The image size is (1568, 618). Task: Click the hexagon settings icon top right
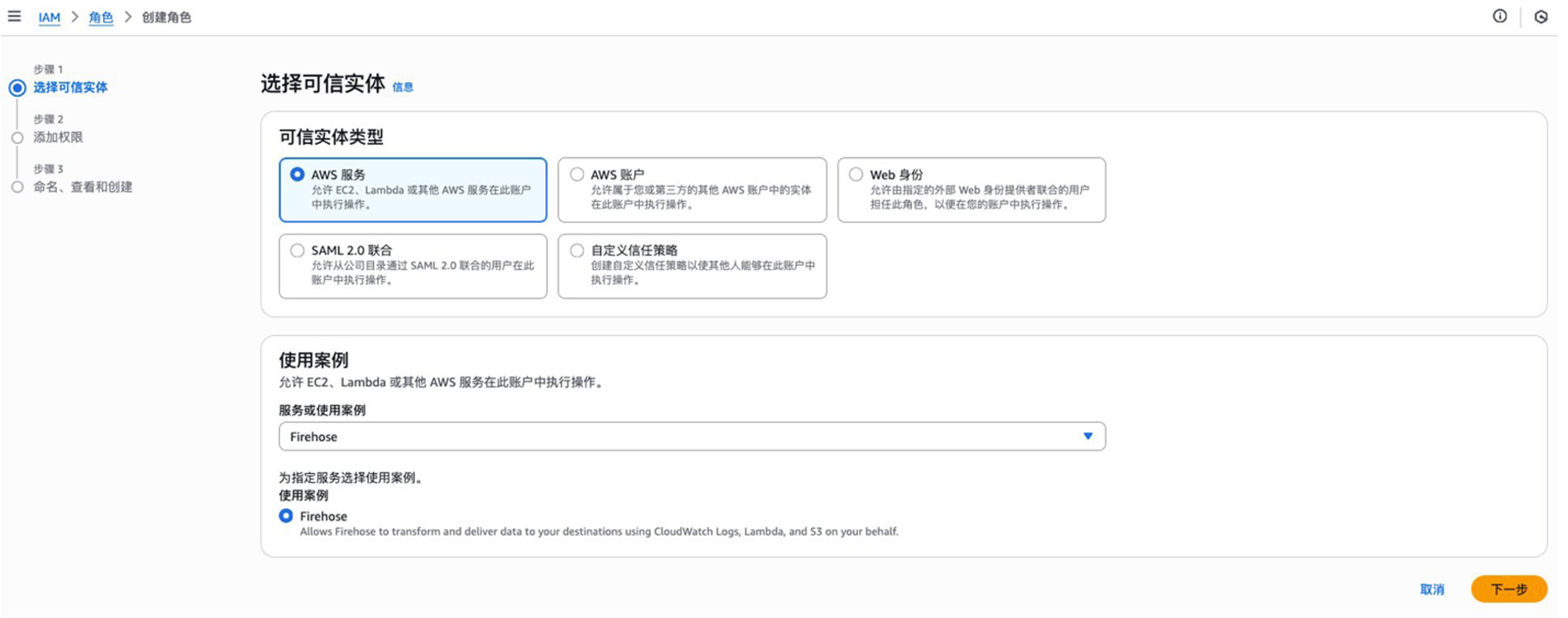1540,16
